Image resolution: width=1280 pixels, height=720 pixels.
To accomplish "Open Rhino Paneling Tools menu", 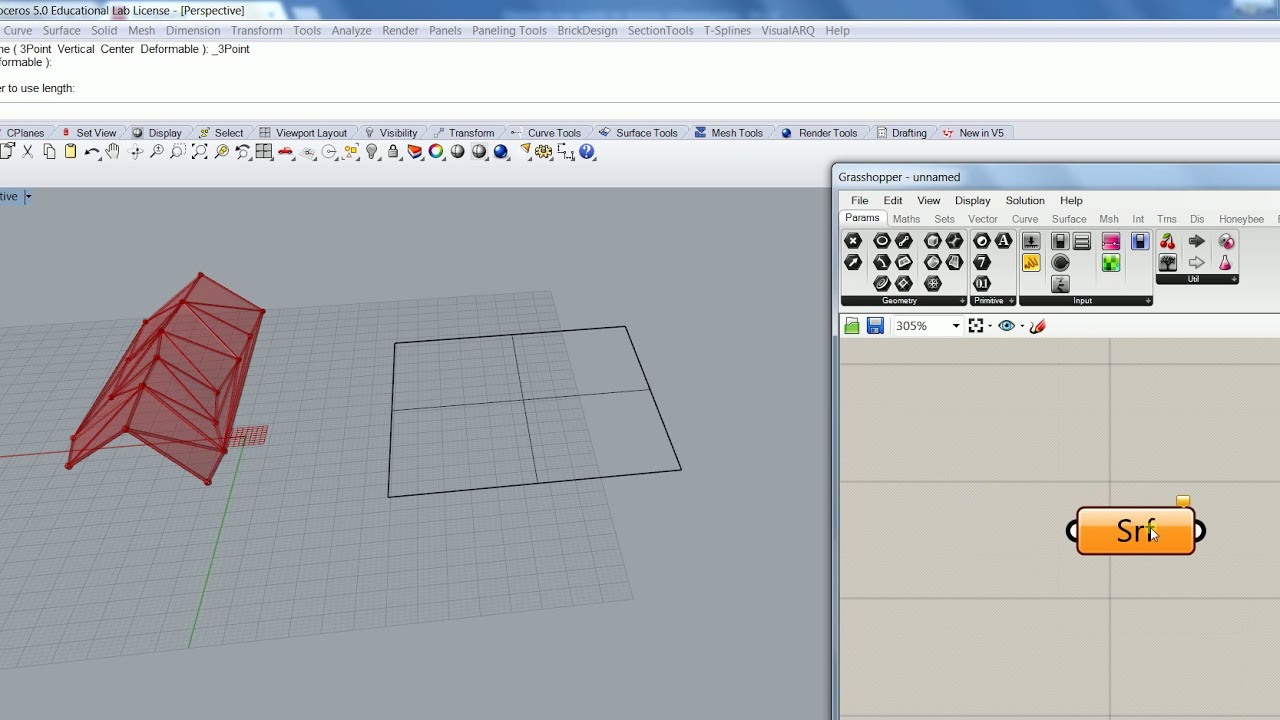I will [x=509, y=30].
